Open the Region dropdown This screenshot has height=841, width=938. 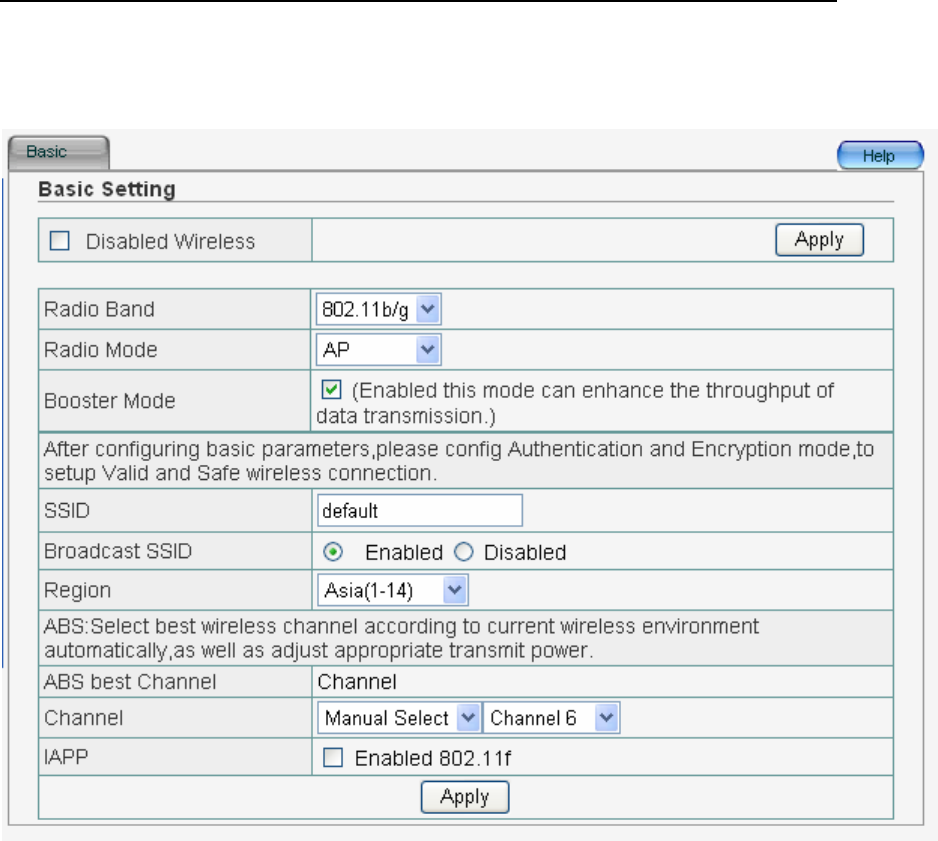pos(393,590)
